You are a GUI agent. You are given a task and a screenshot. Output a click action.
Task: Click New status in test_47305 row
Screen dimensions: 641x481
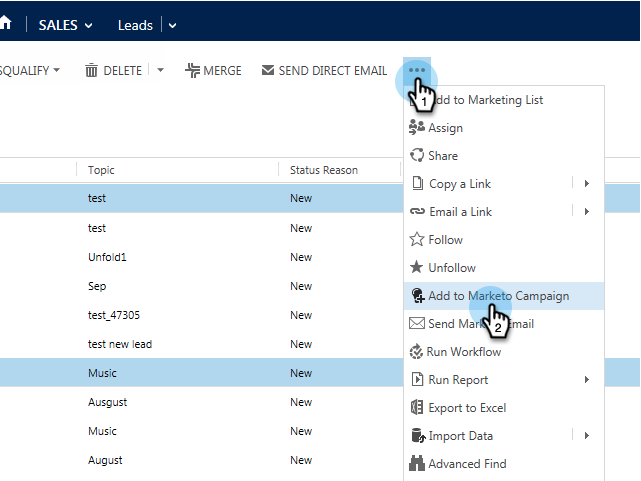(x=301, y=315)
